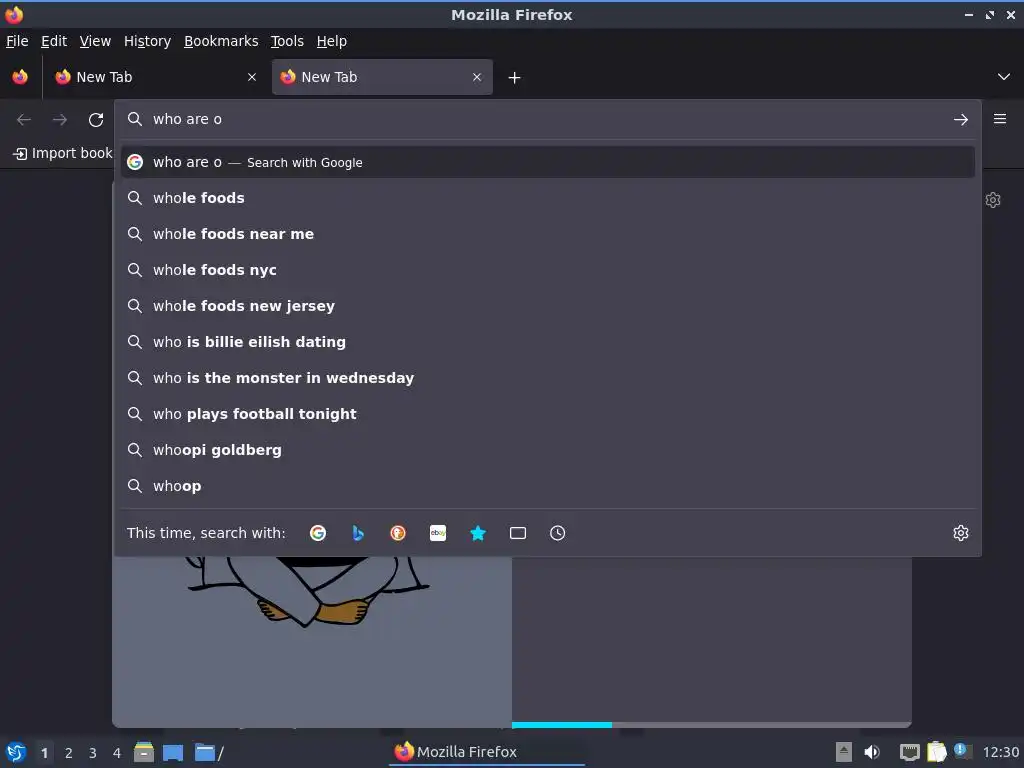
Task: Search with eBay one-off icon
Action: [438, 533]
